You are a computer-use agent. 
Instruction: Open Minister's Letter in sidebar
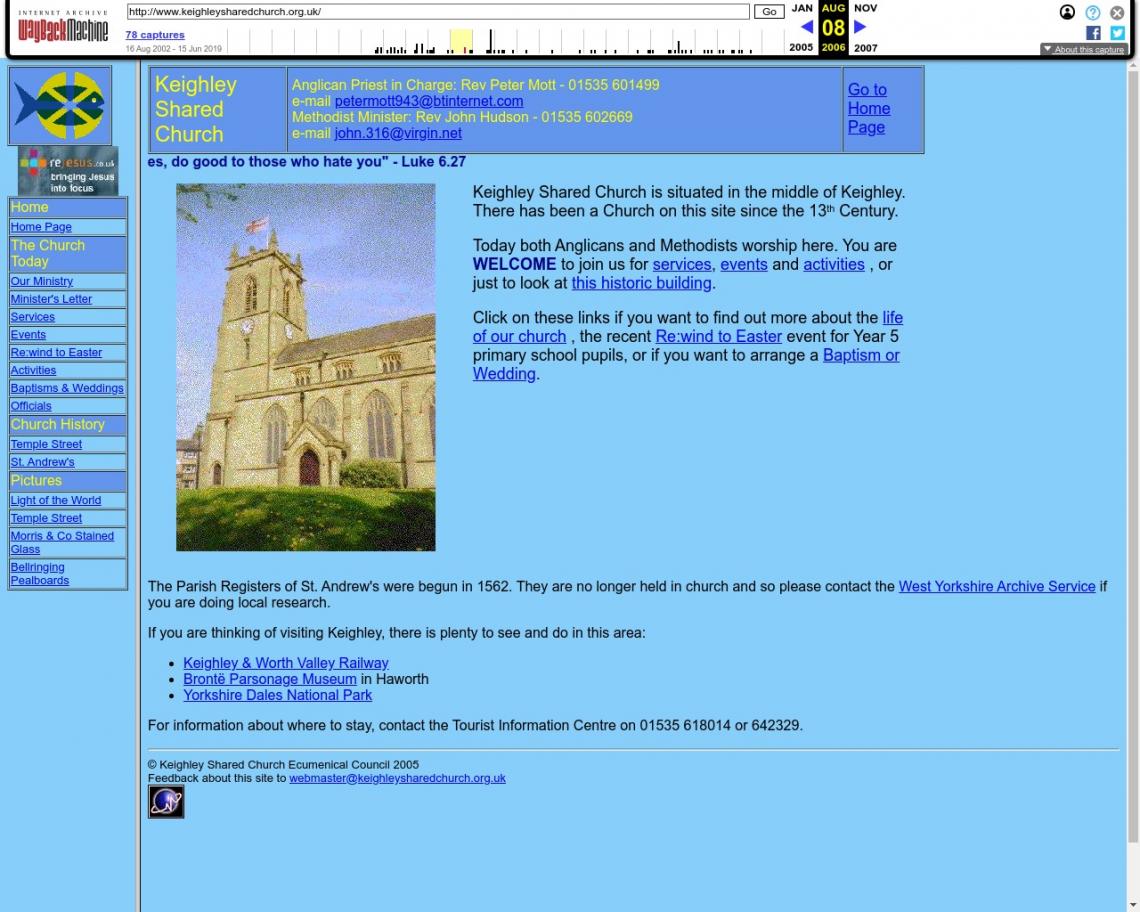pos(51,299)
